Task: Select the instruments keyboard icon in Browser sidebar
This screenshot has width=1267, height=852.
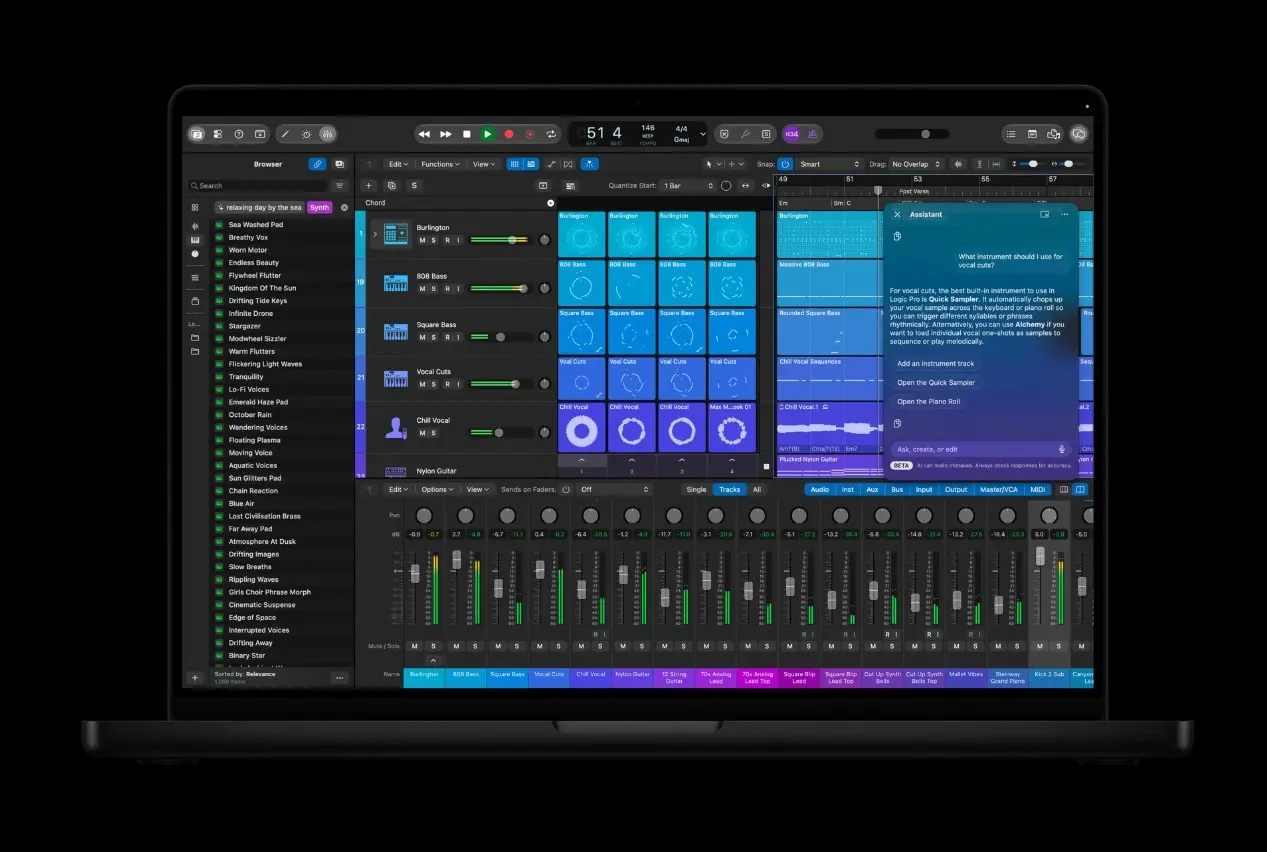Action: tap(195, 240)
